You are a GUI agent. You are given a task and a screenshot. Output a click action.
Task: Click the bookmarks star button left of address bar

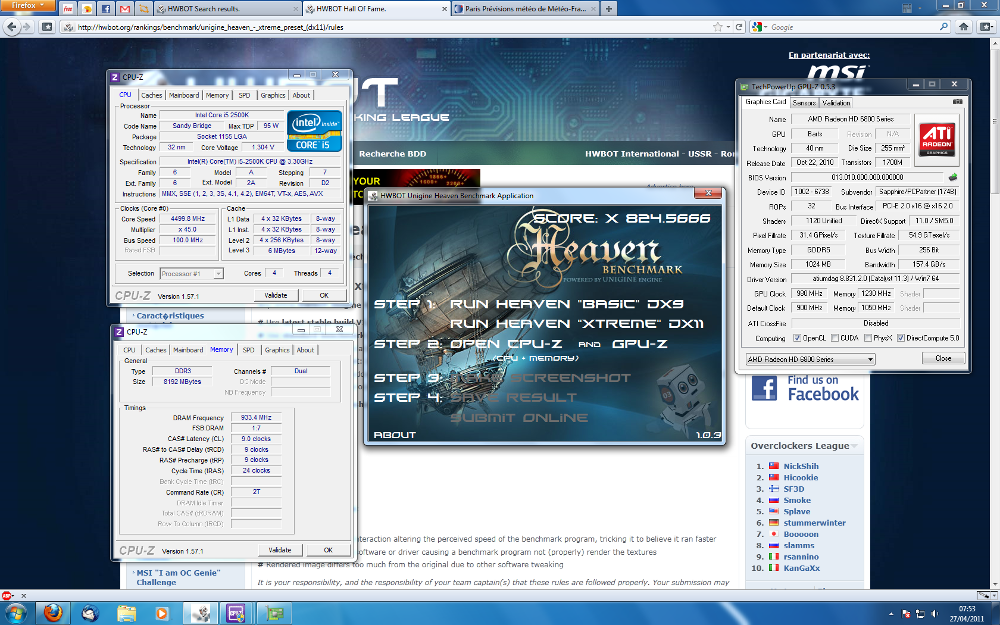pyautogui.click(x=47, y=27)
